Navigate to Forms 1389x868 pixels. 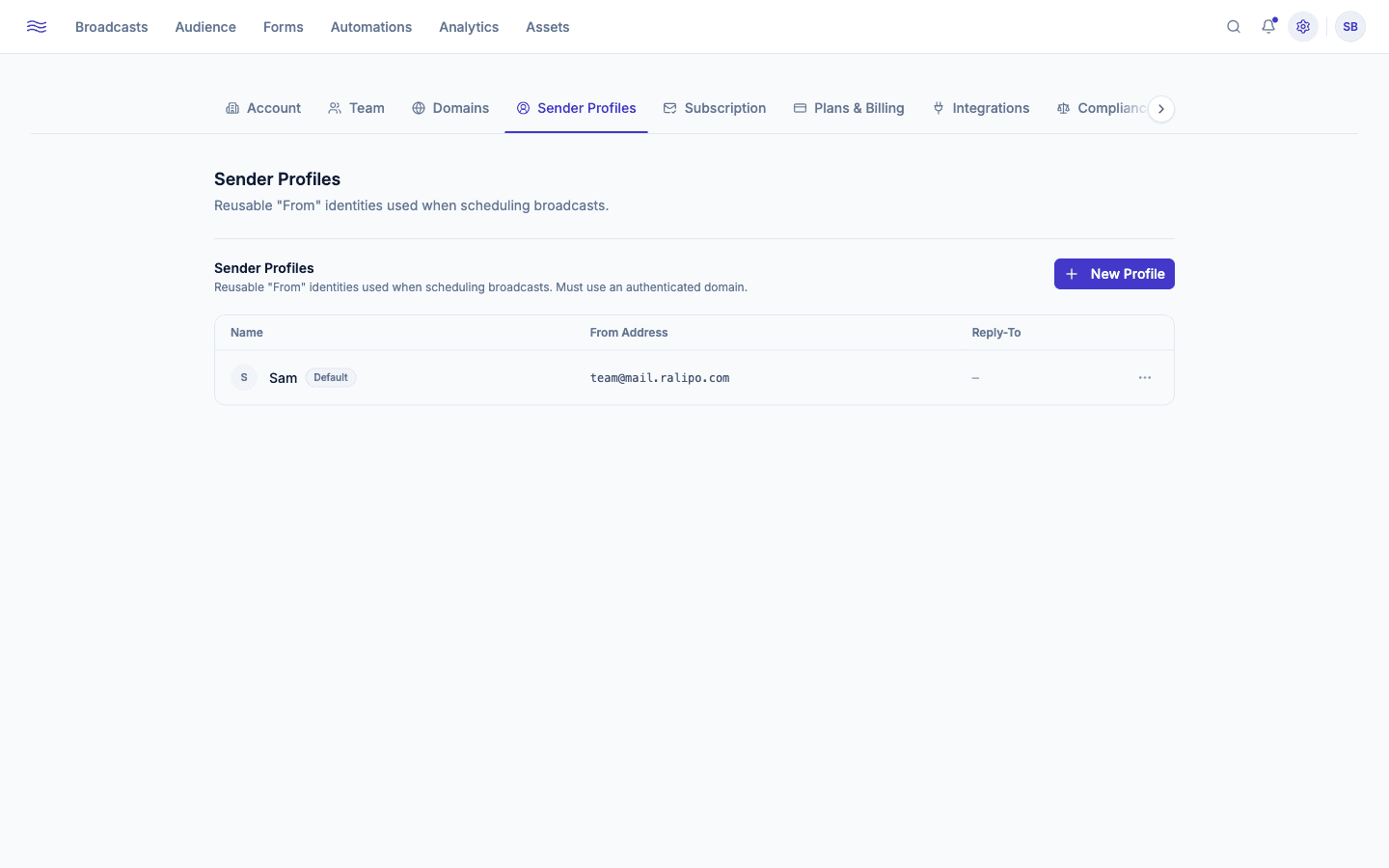coord(284,27)
